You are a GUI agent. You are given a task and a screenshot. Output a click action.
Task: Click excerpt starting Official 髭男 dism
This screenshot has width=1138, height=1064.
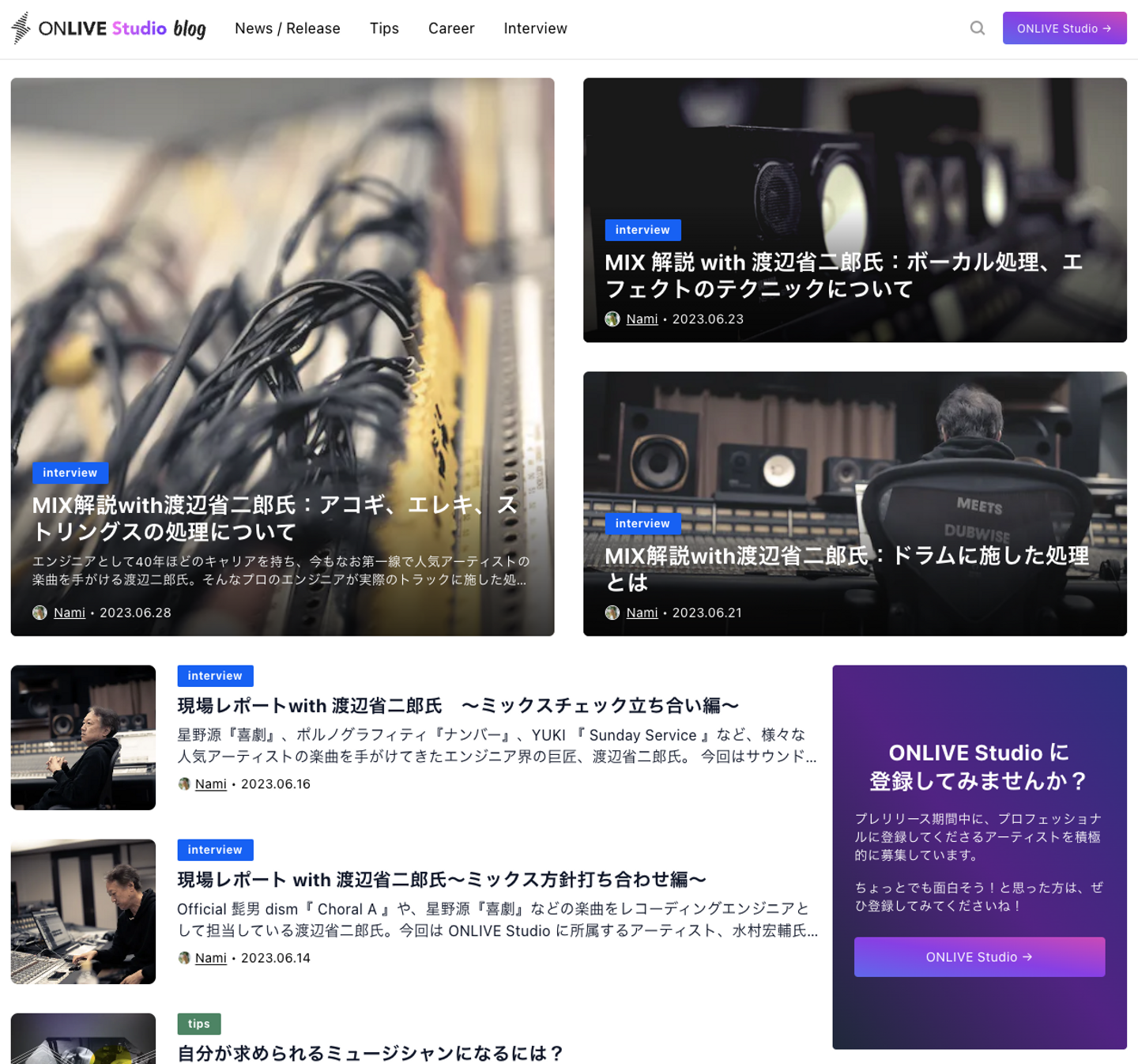click(498, 919)
